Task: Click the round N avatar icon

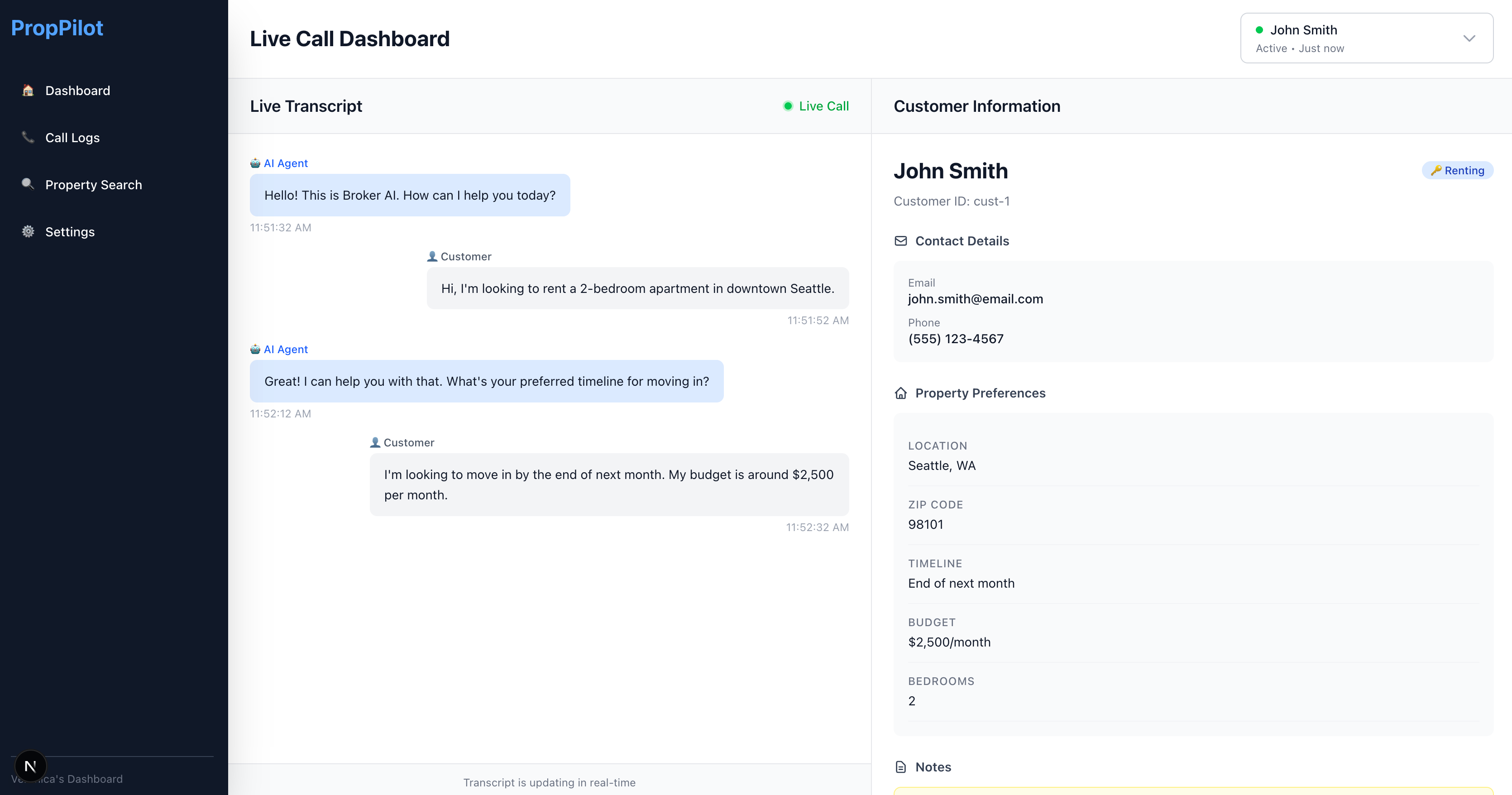Action: tap(30, 766)
